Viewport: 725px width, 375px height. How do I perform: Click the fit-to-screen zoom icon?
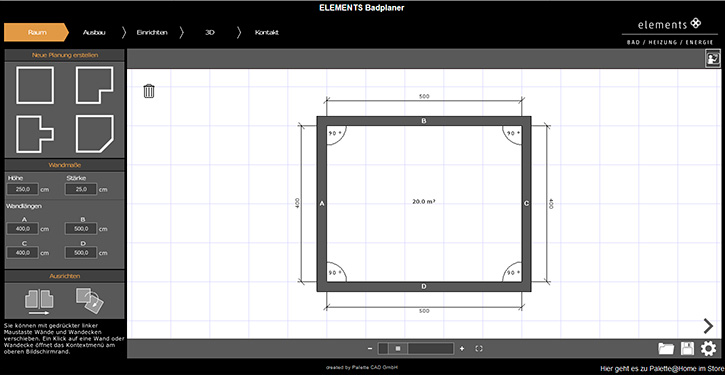pyautogui.click(x=479, y=349)
